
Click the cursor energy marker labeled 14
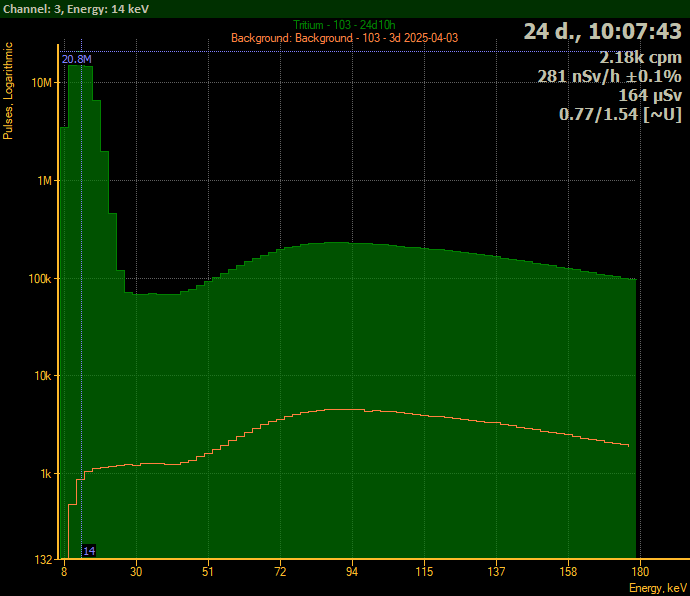pyautogui.click(x=89, y=551)
